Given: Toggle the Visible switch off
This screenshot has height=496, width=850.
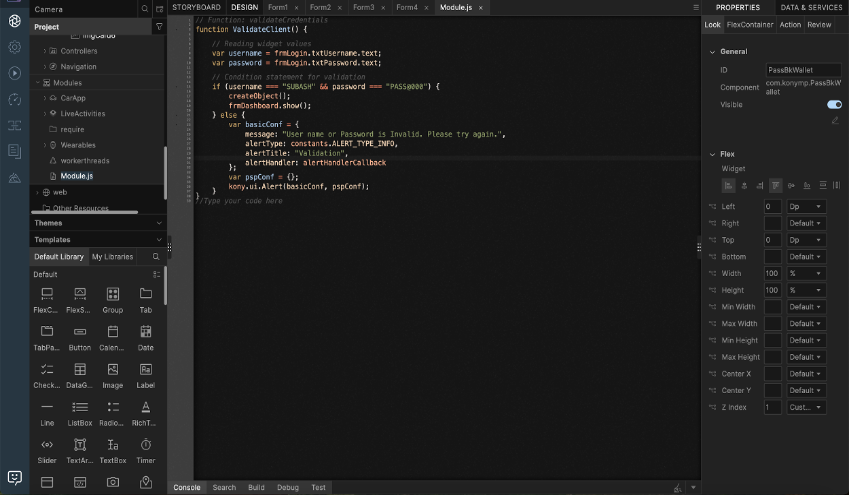Looking at the screenshot, I should point(833,104).
